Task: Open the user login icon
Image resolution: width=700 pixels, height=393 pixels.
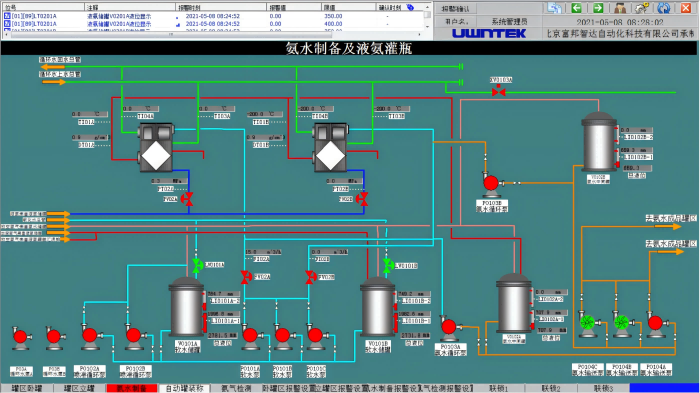Action: (x=620, y=8)
